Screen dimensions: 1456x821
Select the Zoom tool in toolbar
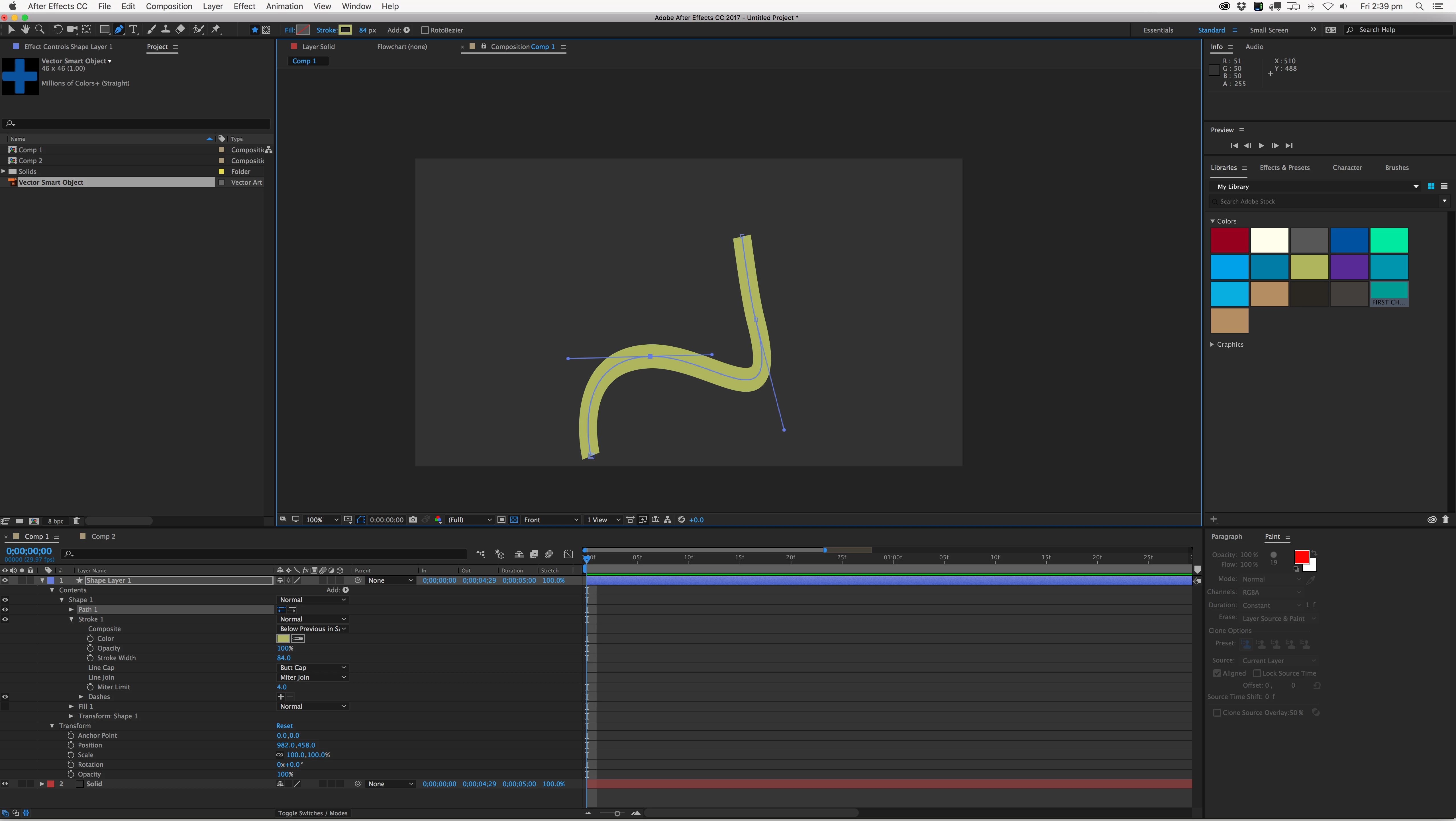40,29
